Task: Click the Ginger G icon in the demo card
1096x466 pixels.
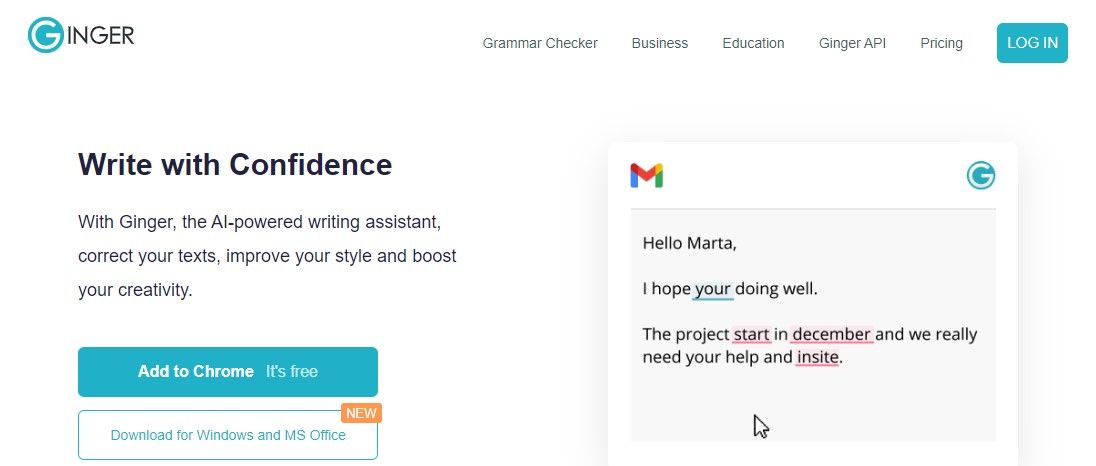Action: 981,175
